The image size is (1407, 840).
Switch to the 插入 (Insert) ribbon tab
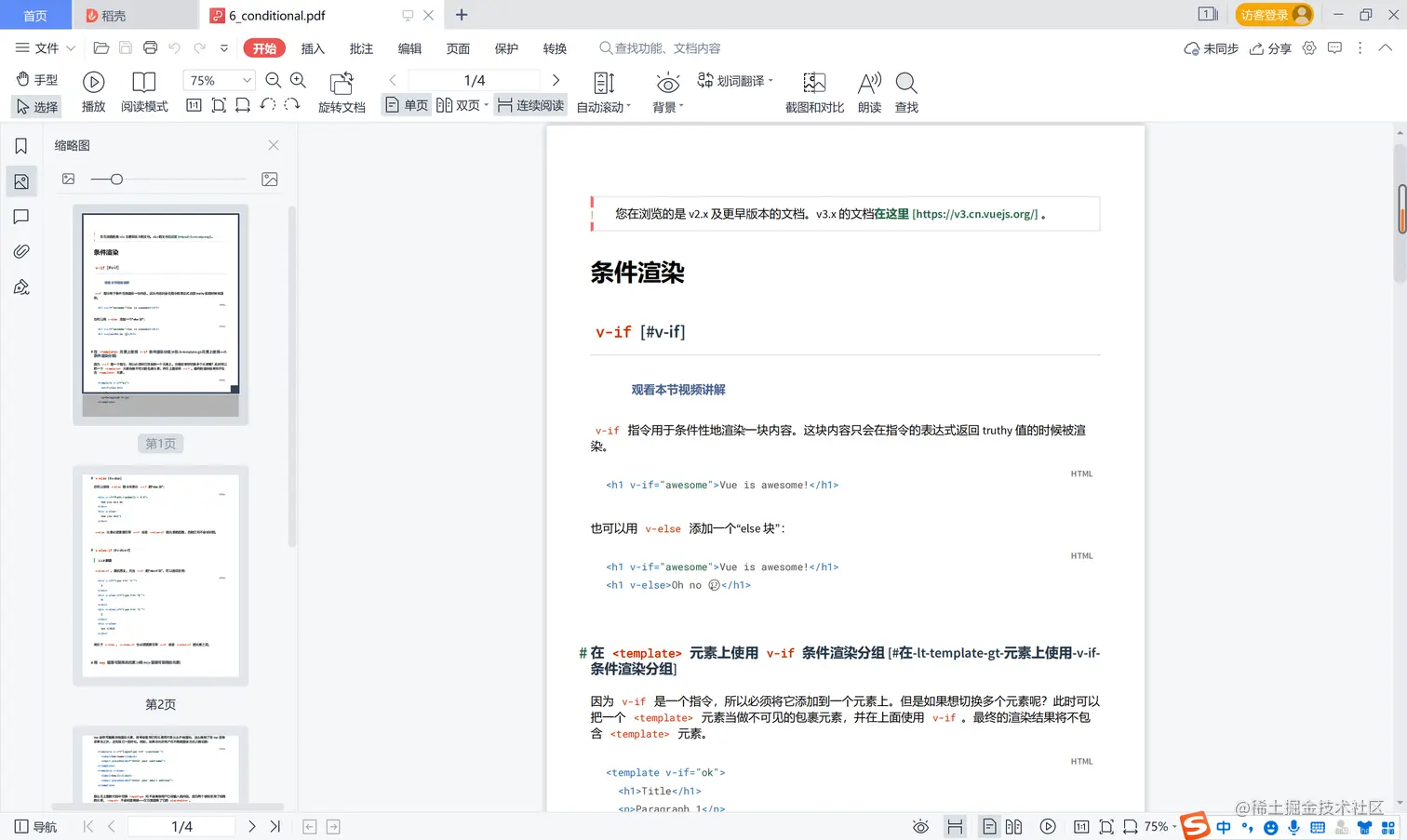point(313,48)
